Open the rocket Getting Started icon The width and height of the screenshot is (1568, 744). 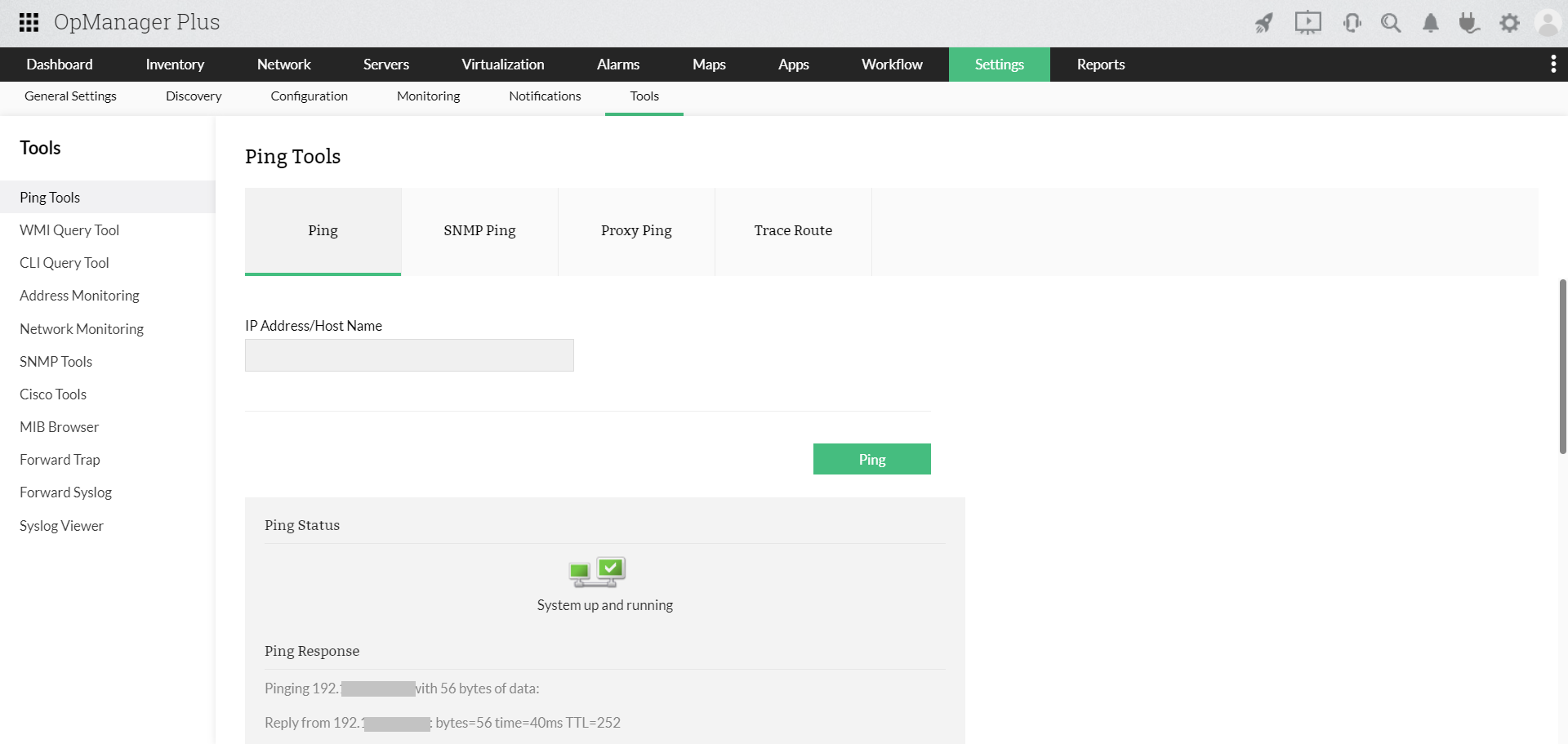coord(1263,23)
